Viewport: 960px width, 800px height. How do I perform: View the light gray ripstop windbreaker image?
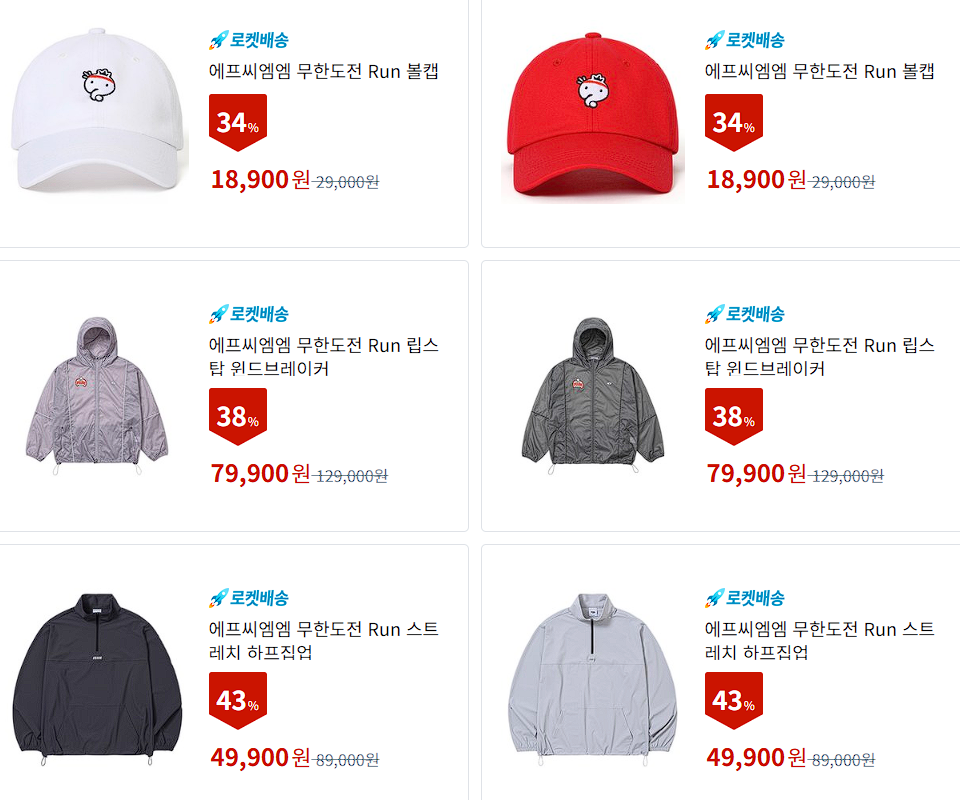coord(97,396)
